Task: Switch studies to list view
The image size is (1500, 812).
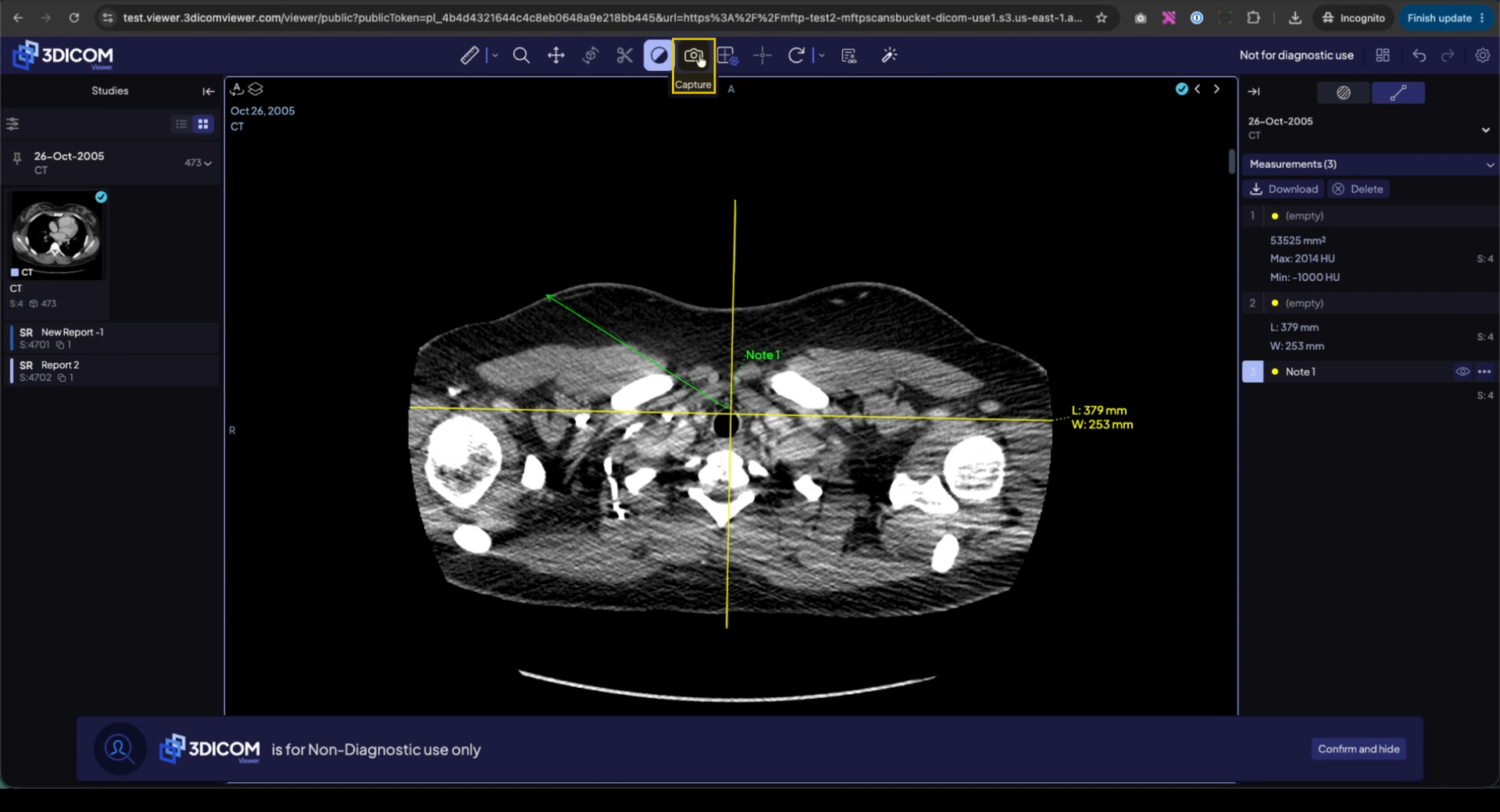Action: (x=181, y=124)
